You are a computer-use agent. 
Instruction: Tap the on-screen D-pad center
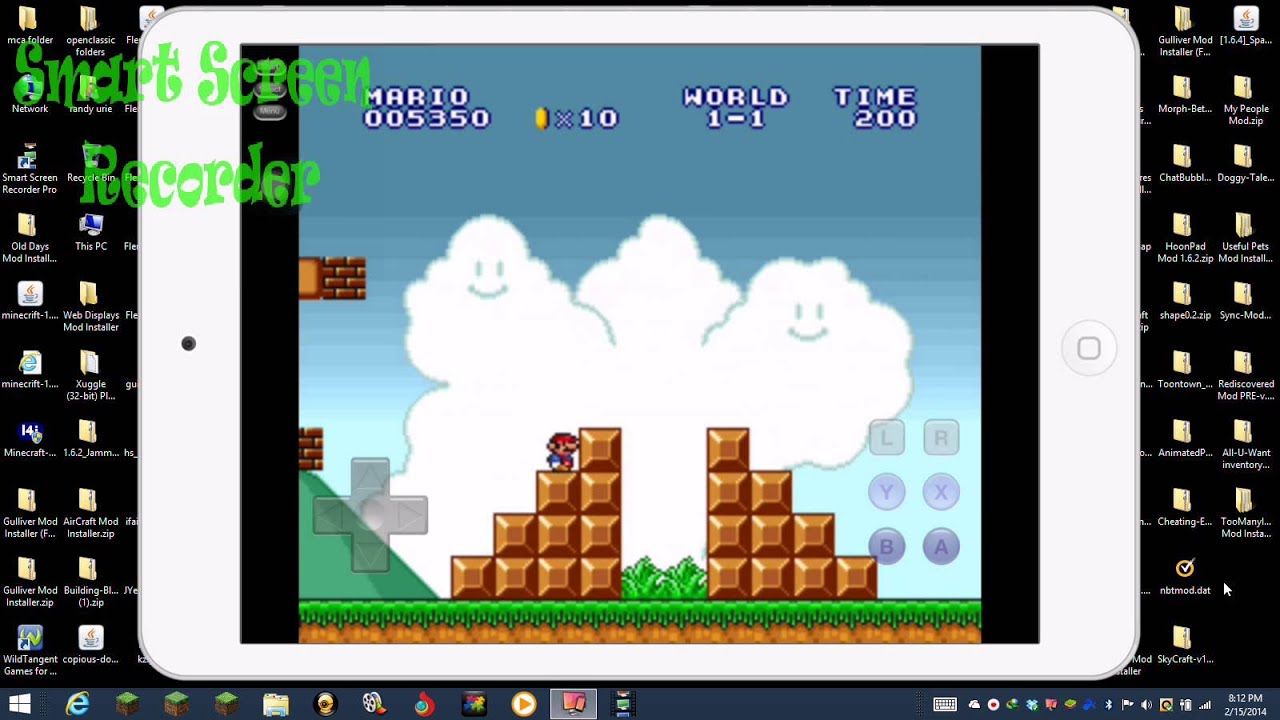[x=370, y=515]
